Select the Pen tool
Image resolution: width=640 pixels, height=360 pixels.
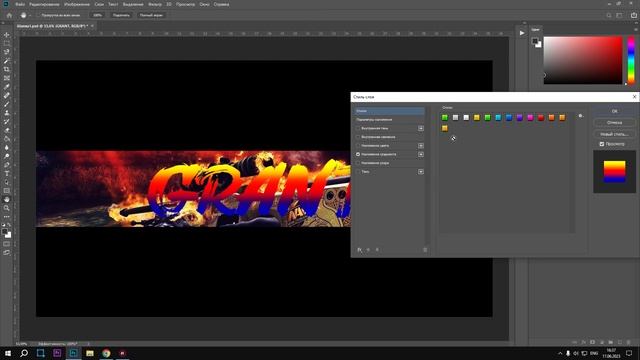[7, 164]
